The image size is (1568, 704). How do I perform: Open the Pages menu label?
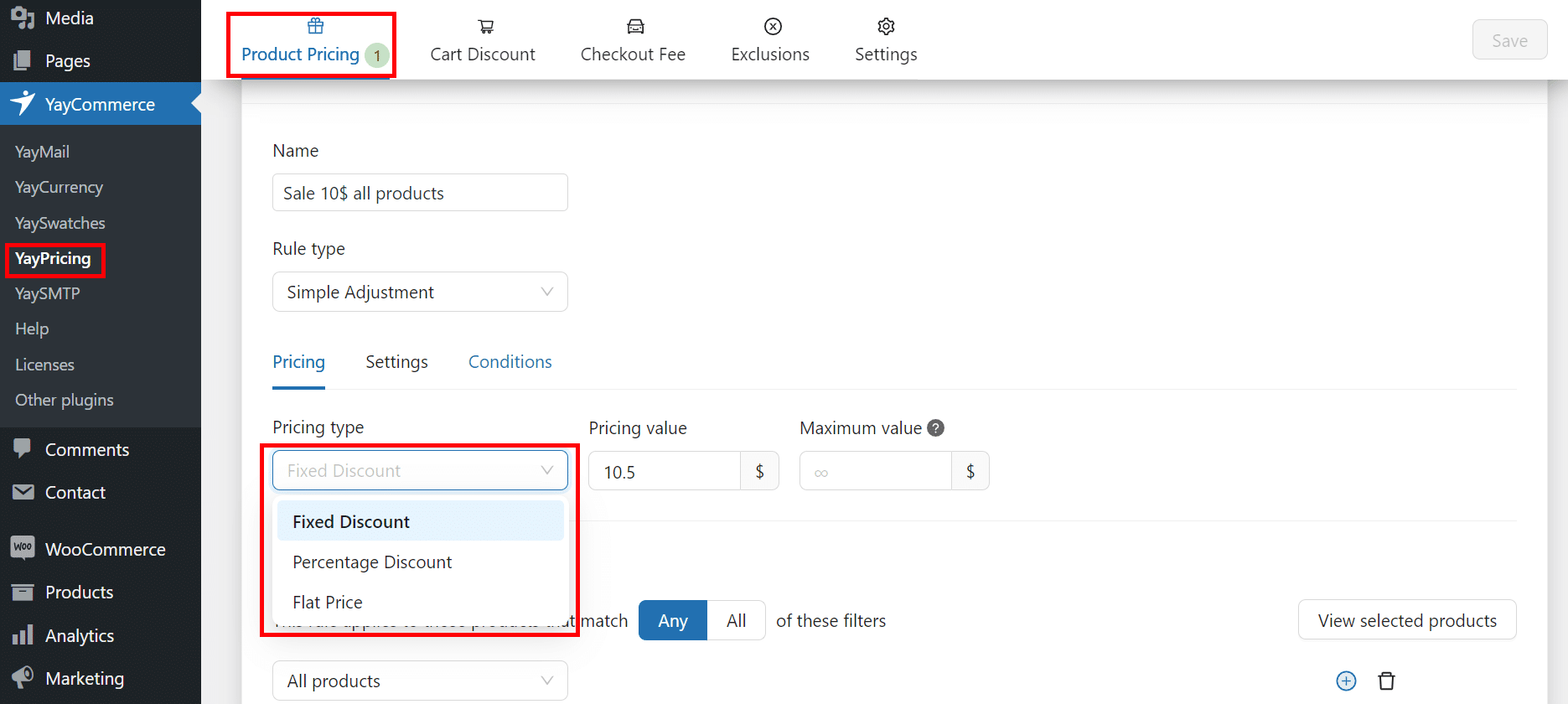68,60
